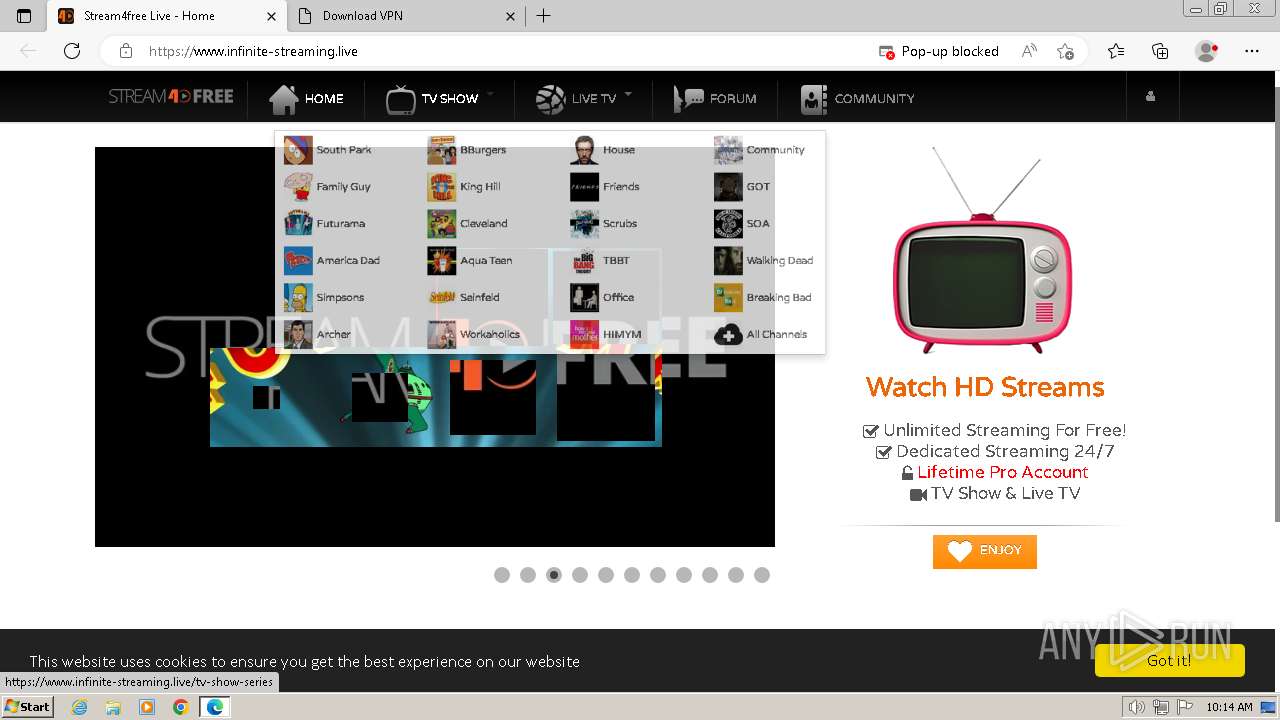This screenshot has width=1280, height=720.
Task: Select the first slideshow dot
Action: [x=502, y=575]
